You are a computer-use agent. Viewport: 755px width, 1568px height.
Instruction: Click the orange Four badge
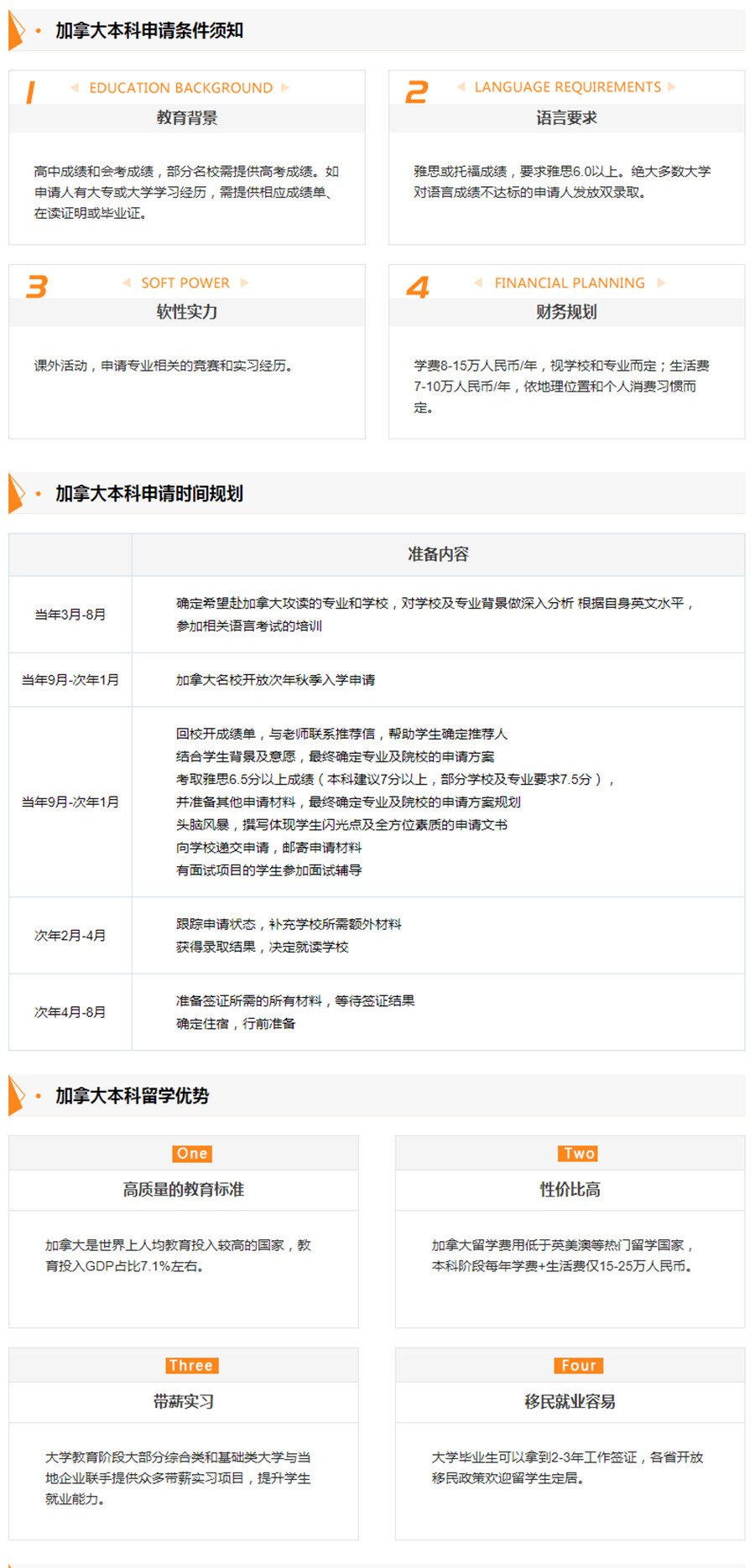pyautogui.click(x=579, y=1366)
